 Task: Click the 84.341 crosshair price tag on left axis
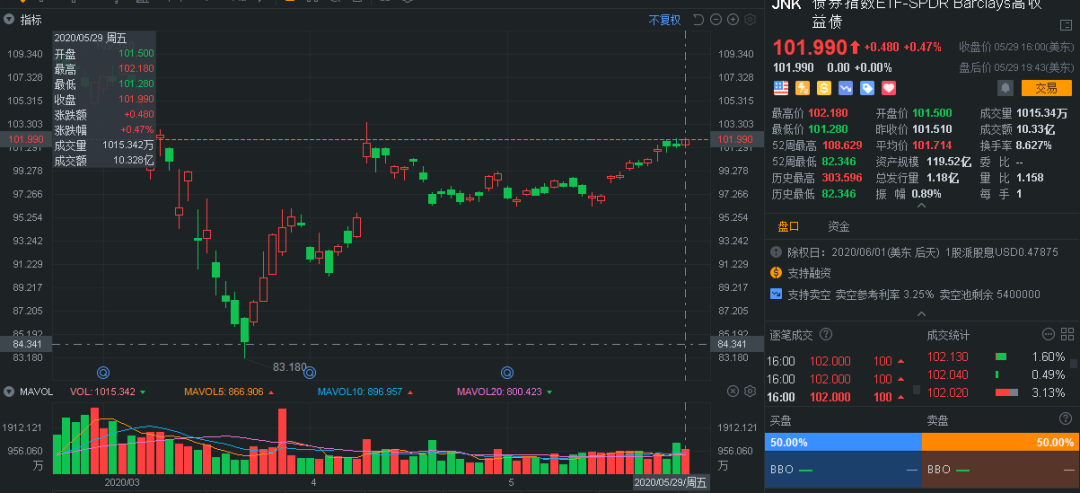[x=25, y=344]
